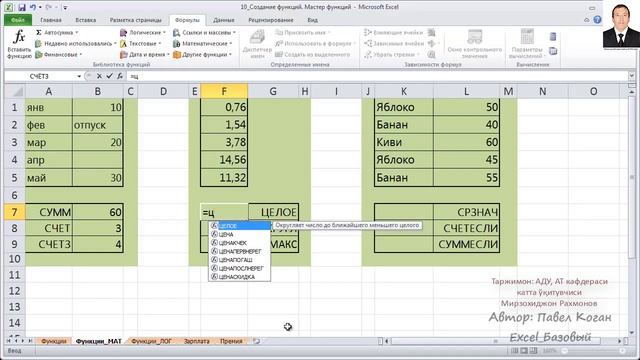Select row 7 header
Viewport: 640px width, 360px height.
tap(14, 212)
